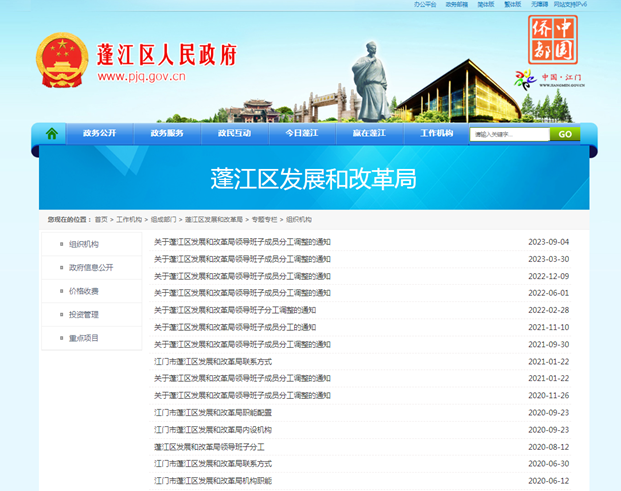The image size is (621, 491).
Task: Select the 政民互动 navigation item
Action: pos(234,133)
